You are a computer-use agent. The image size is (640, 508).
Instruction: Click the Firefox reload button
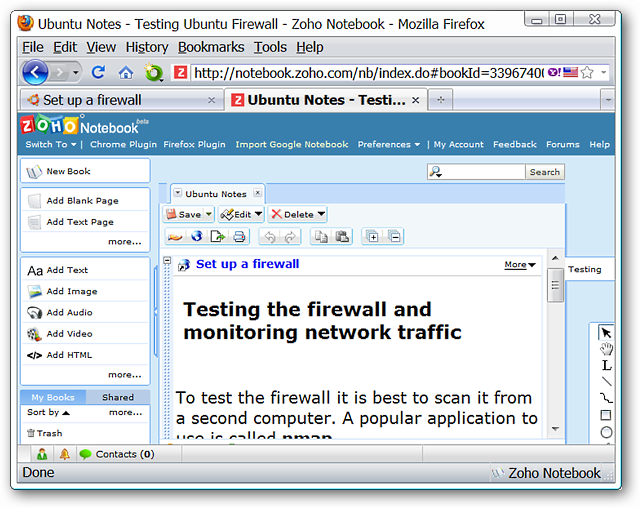(98, 73)
